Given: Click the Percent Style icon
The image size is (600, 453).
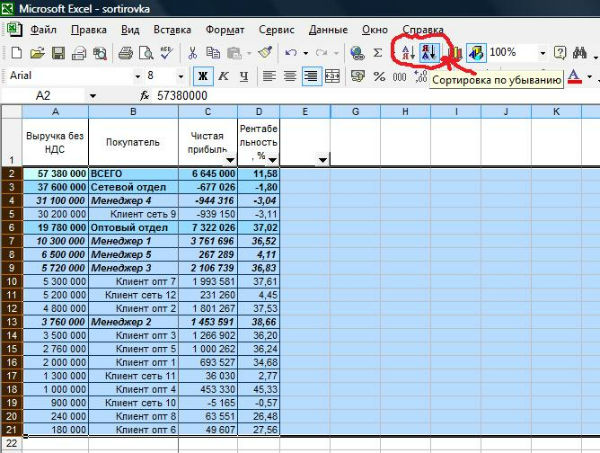Looking at the screenshot, I should coord(379,75).
